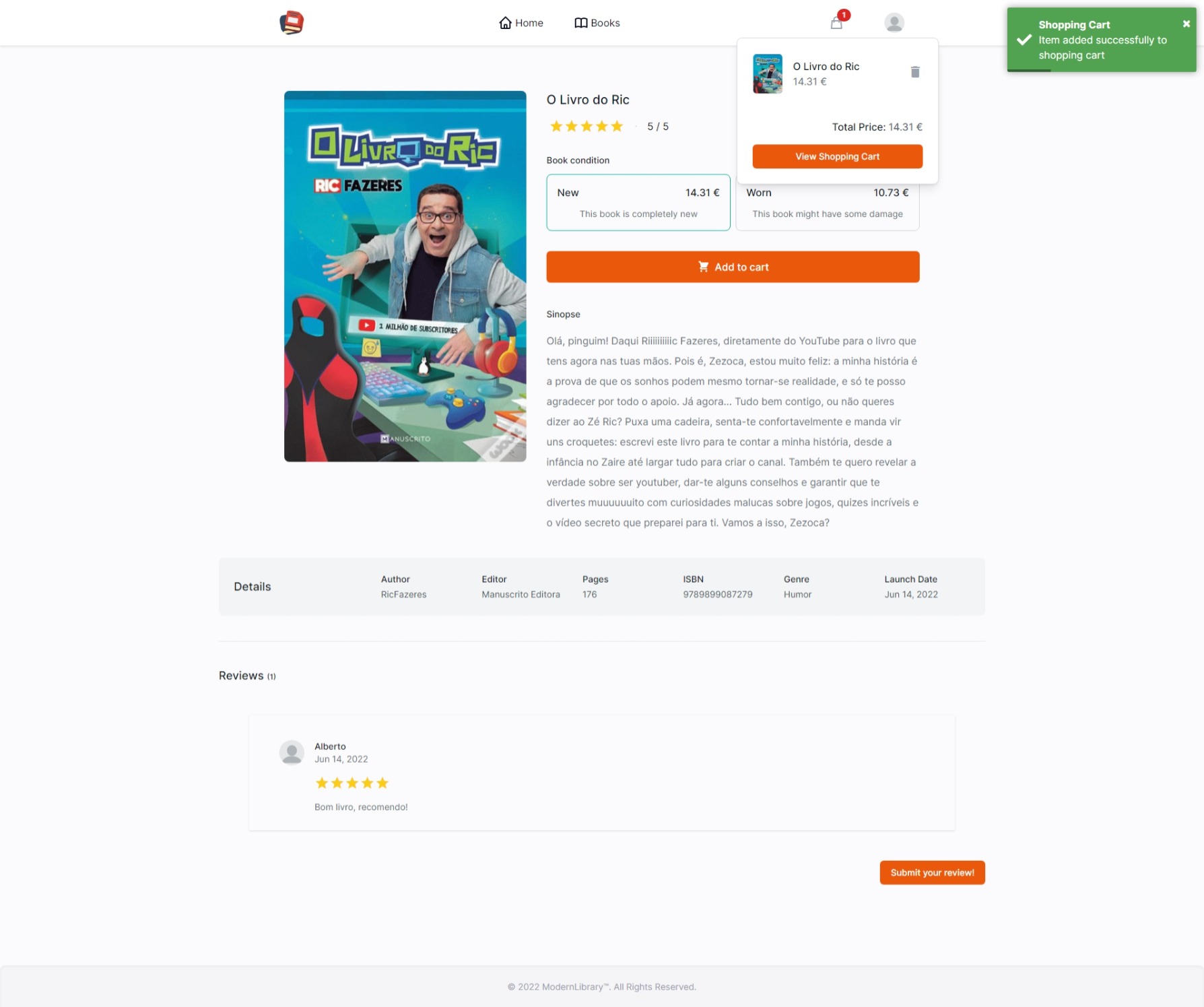Go to the Home page
This screenshot has height=1007, width=1204.
[521, 23]
